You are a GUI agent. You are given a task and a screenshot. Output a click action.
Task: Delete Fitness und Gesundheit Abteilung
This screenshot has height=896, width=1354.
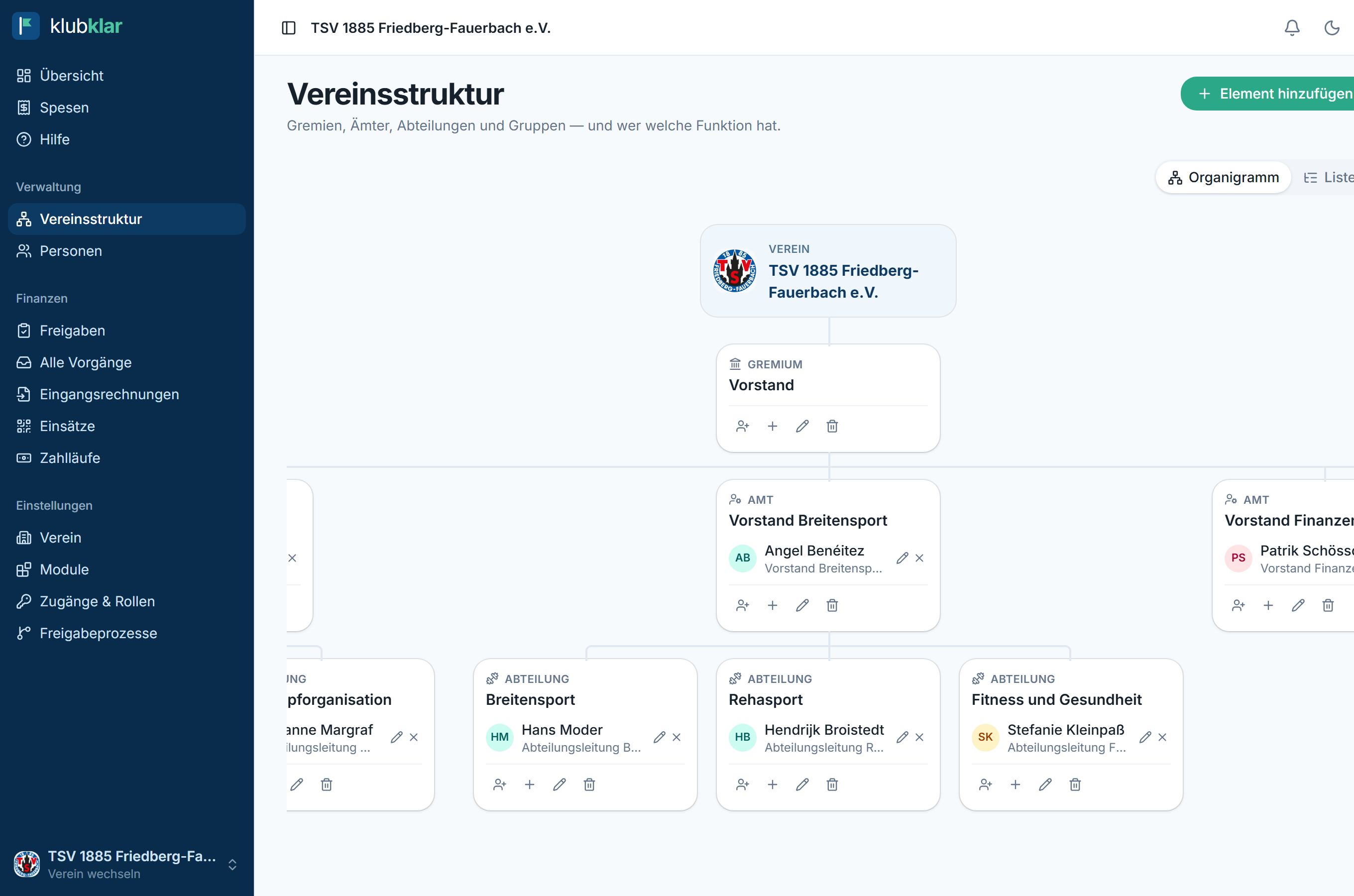(x=1075, y=785)
